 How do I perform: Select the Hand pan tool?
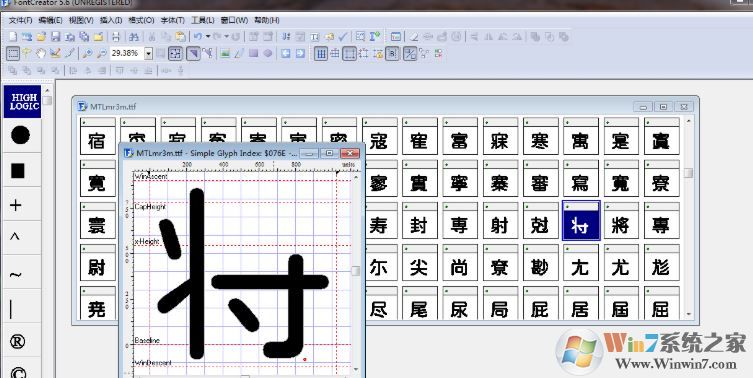tap(41, 53)
